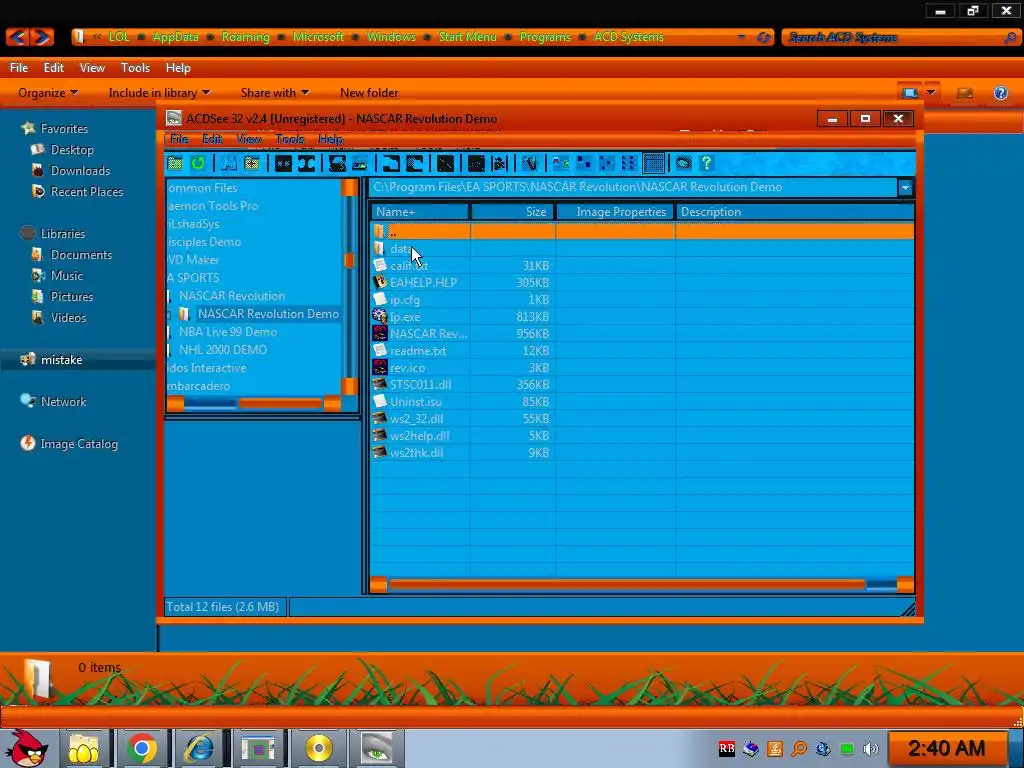
Task: Open ACDSee File menu
Action: point(179,139)
